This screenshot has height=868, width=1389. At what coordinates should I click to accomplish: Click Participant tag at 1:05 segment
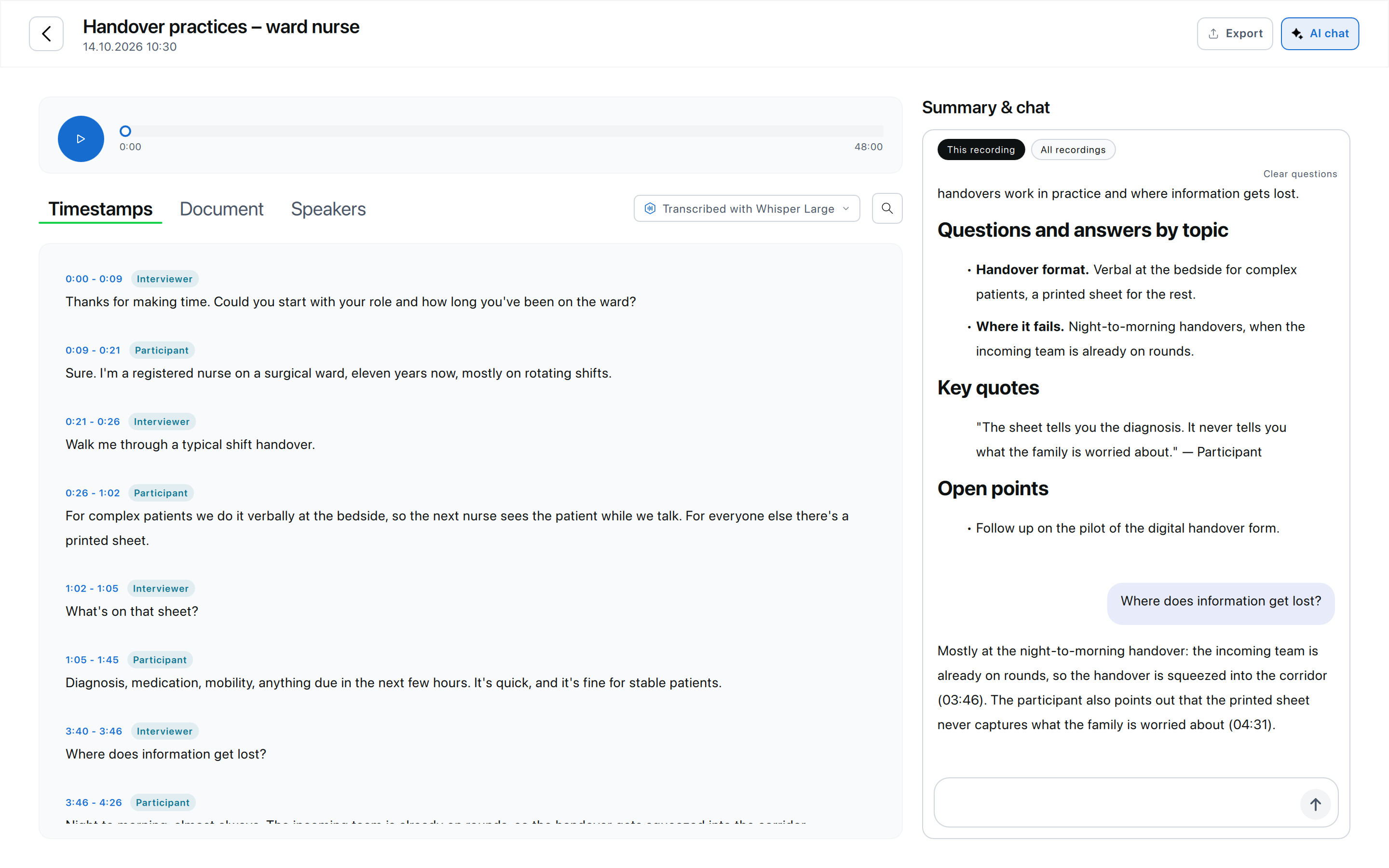pos(160,660)
